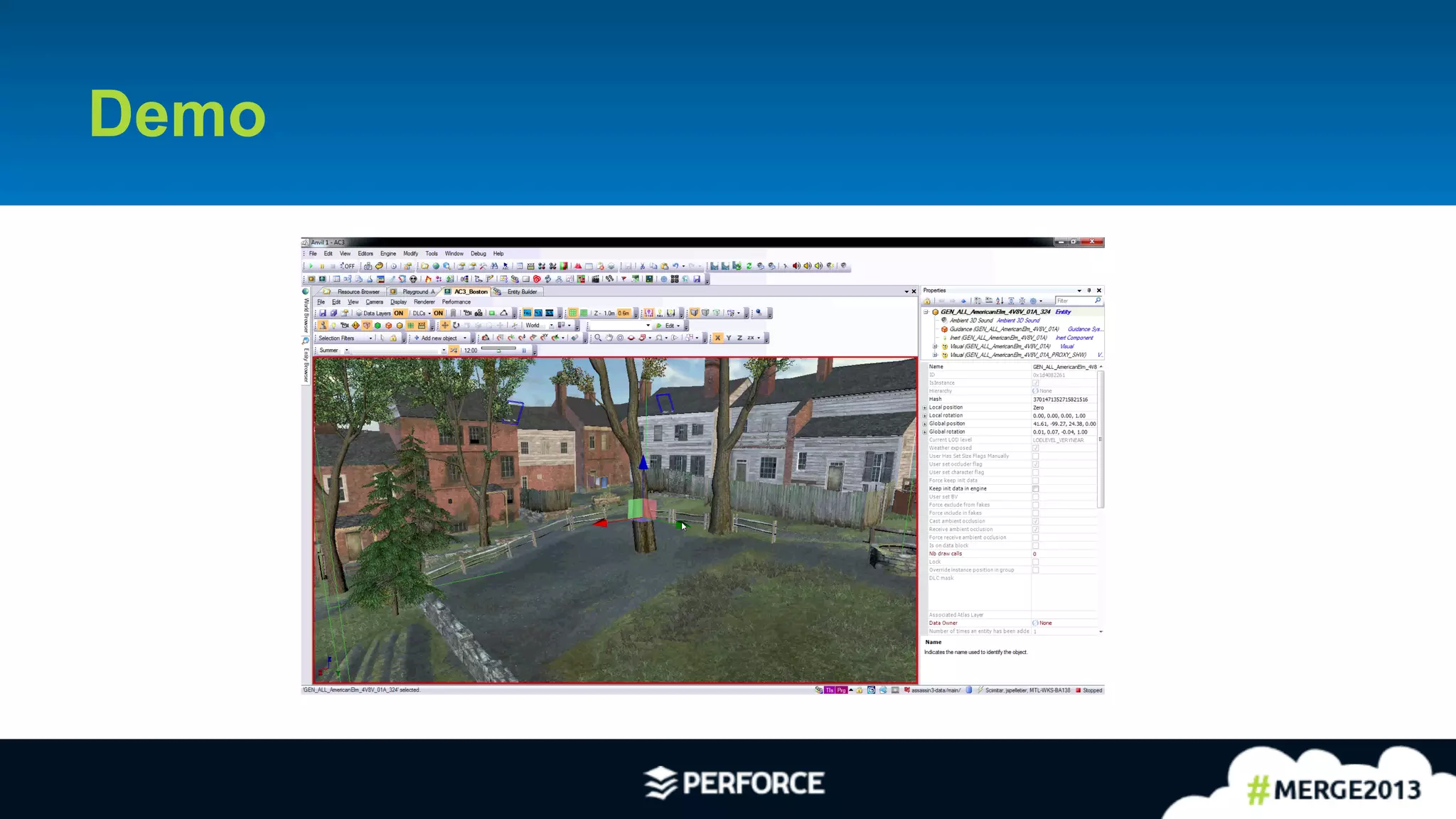Click the Save icon in viewport toolbar

pyautogui.click(x=323, y=313)
